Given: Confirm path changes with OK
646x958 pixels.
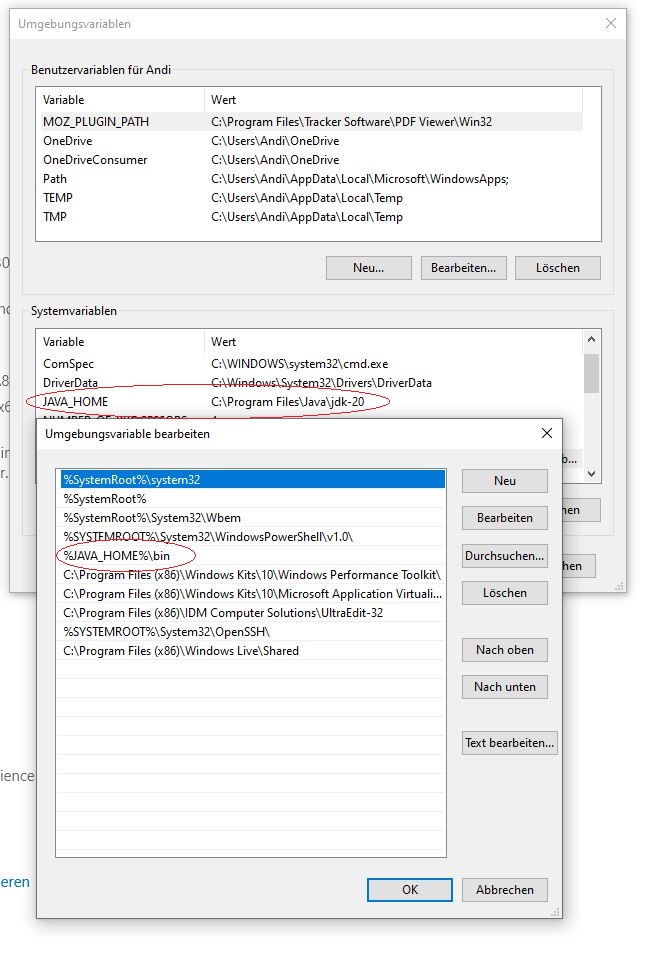Looking at the screenshot, I should pos(410,889).
